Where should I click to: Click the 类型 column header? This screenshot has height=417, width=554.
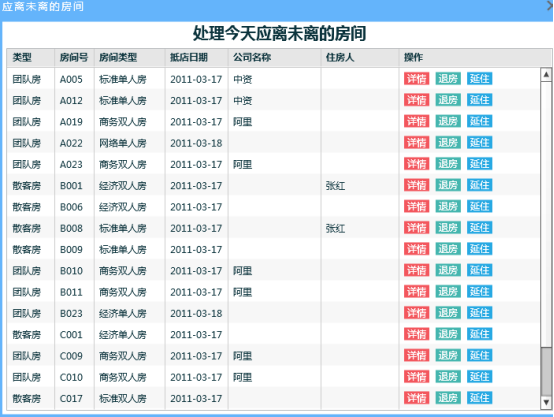point(31,58)
